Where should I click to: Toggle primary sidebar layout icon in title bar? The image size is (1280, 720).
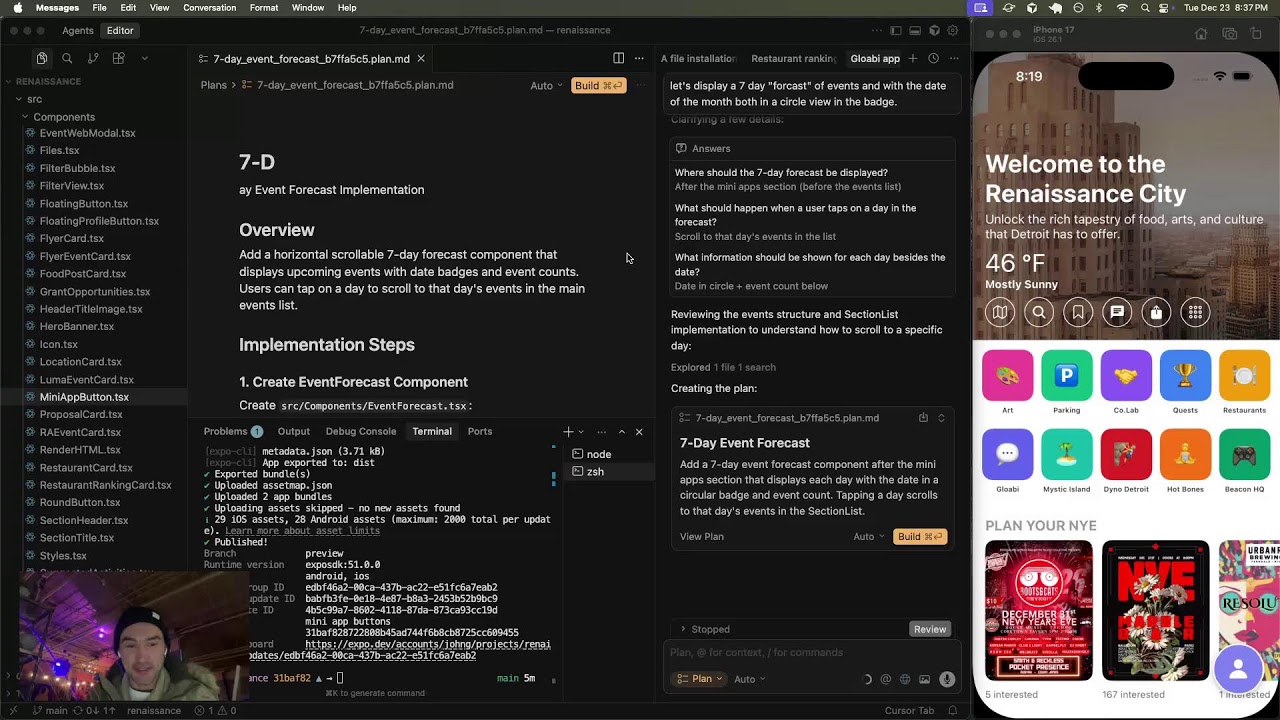896,30
